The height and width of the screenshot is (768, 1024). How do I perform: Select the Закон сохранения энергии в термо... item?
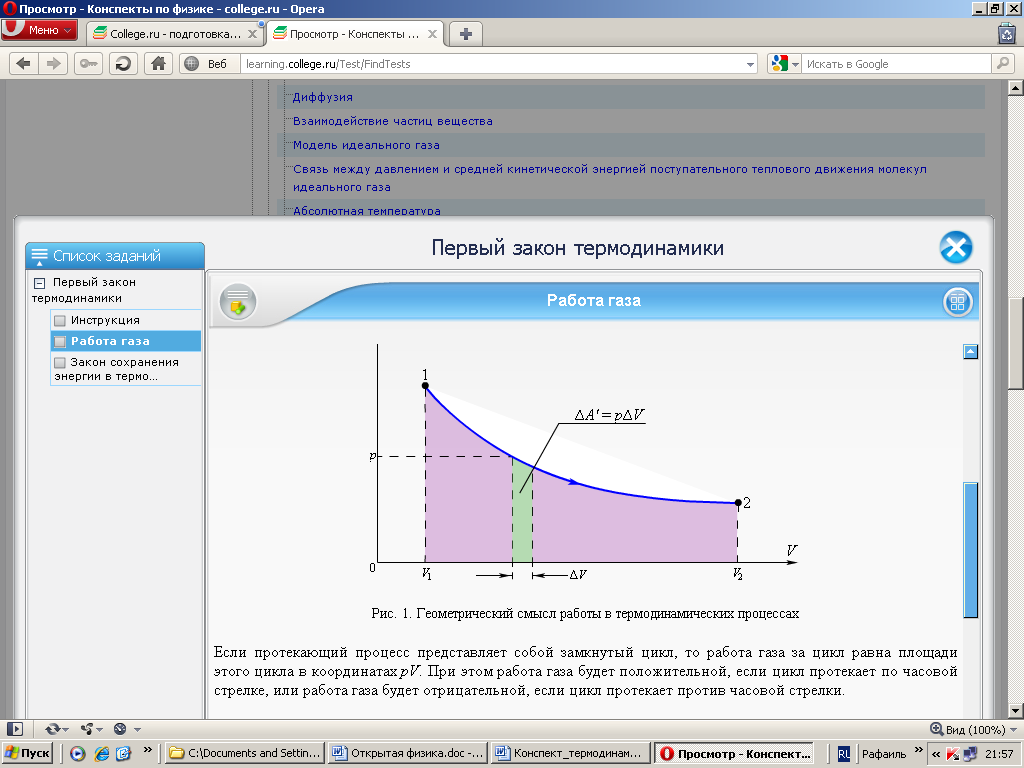point(125,369)
